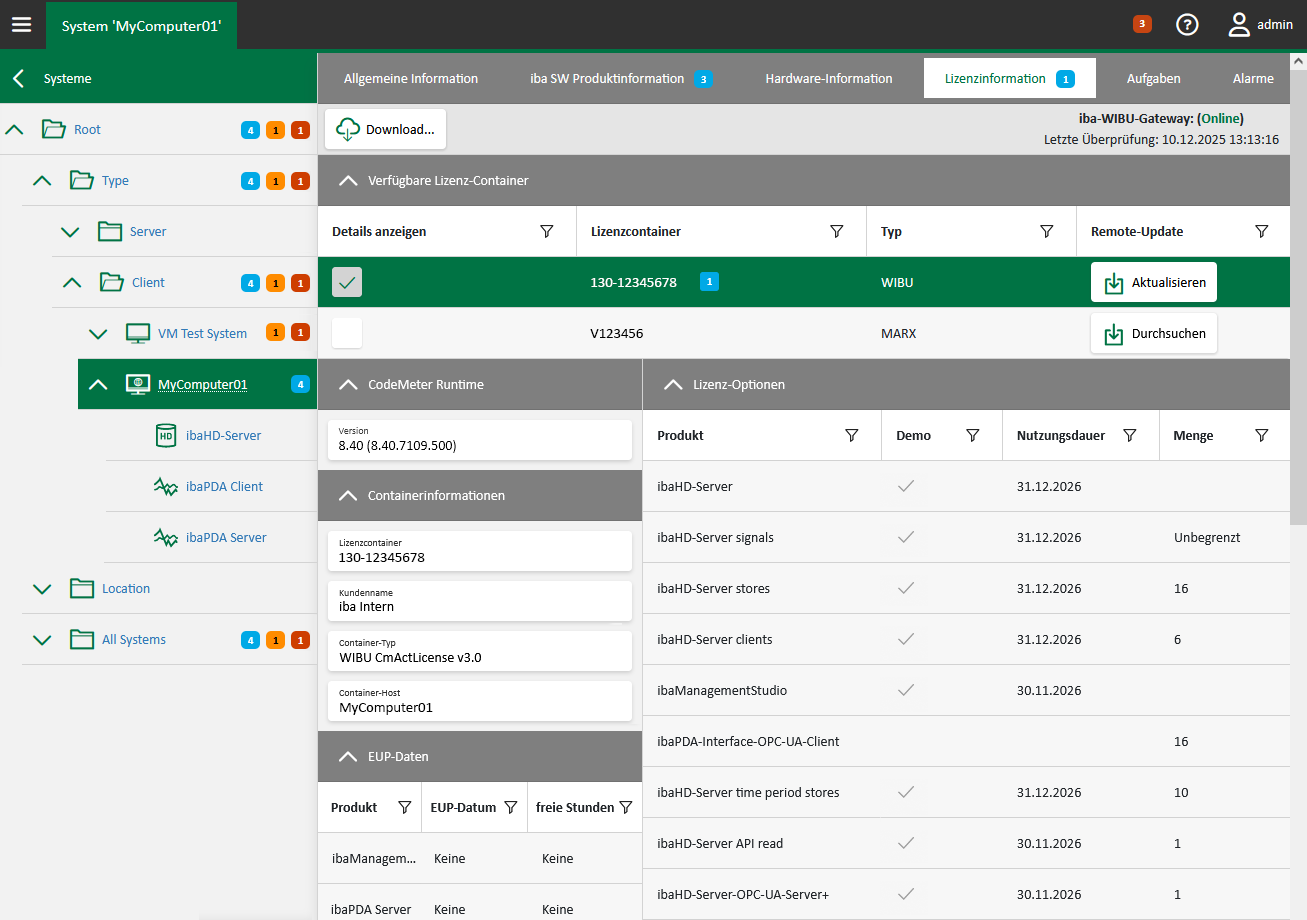
Task: Expand the All Systems tree node
Action: pos(42,639)
